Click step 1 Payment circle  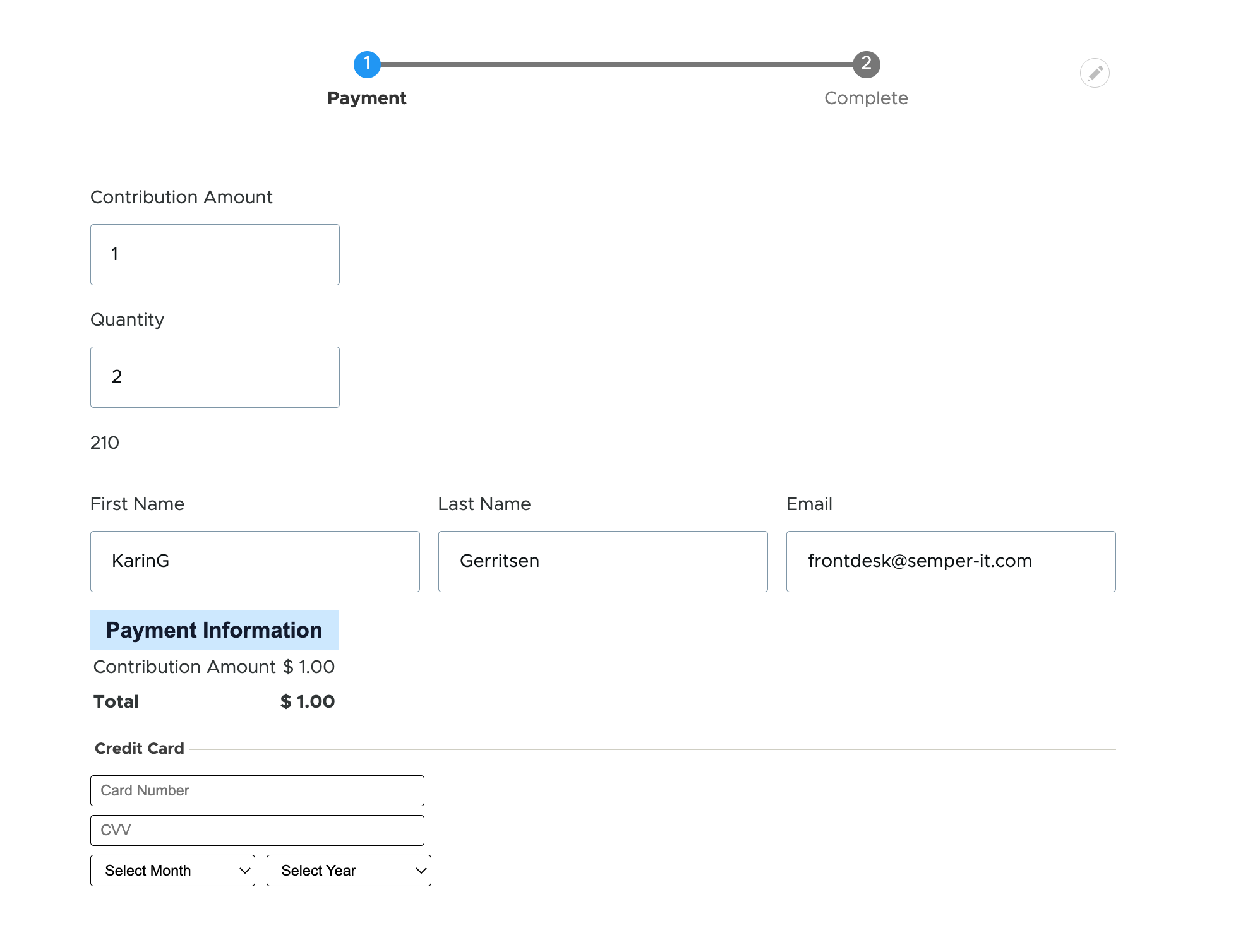(x=367, y=63)
